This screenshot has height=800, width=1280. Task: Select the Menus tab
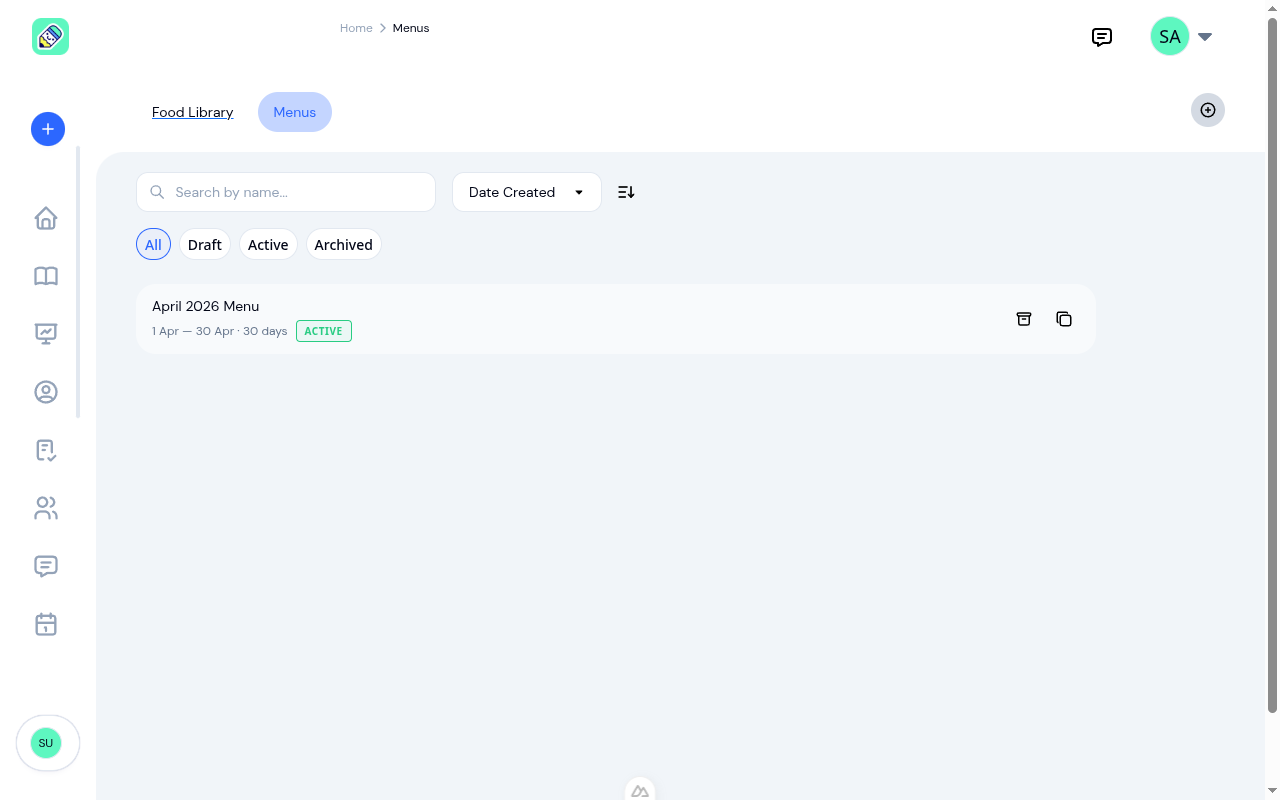(x=295, y=112)
